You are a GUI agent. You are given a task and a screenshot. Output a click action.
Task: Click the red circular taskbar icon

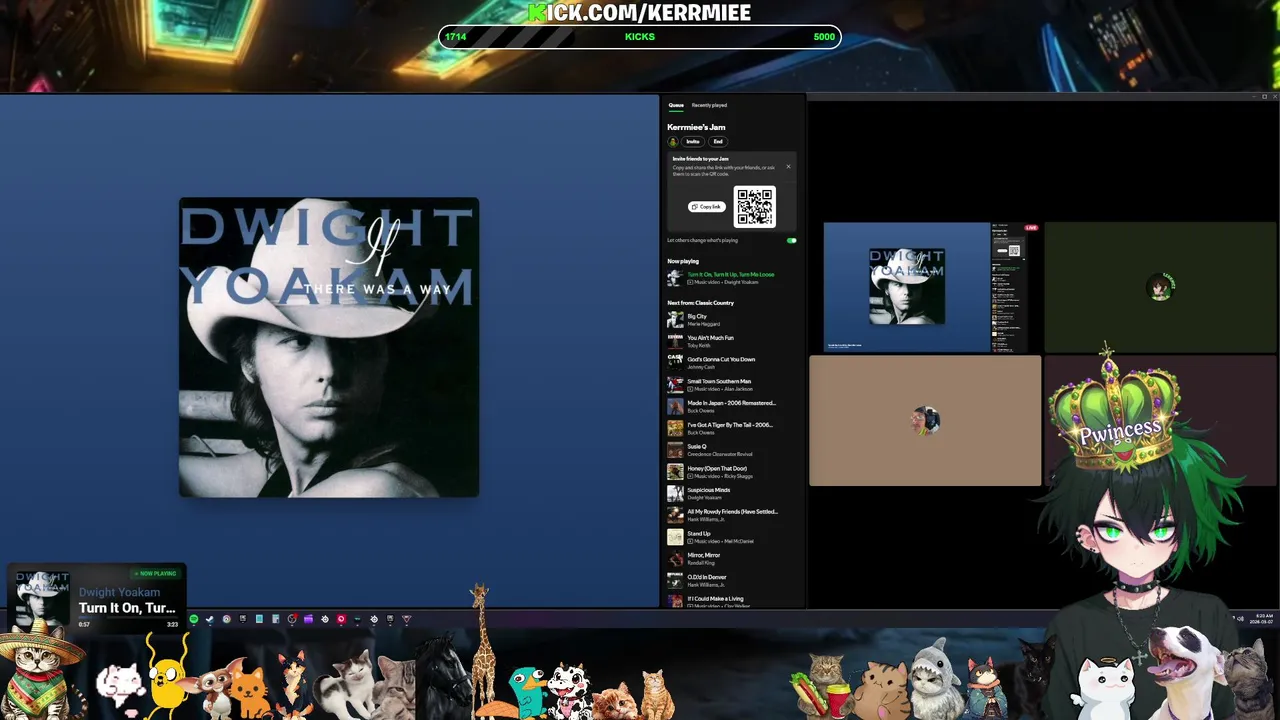(x=341, y=619)
